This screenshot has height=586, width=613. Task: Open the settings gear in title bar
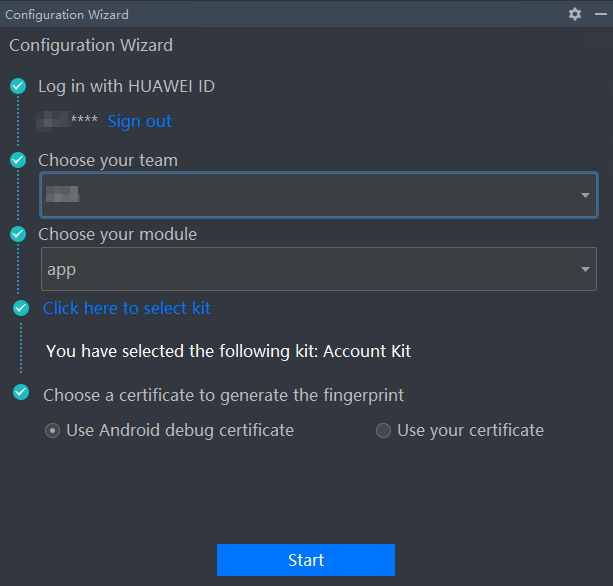(574, 14)
